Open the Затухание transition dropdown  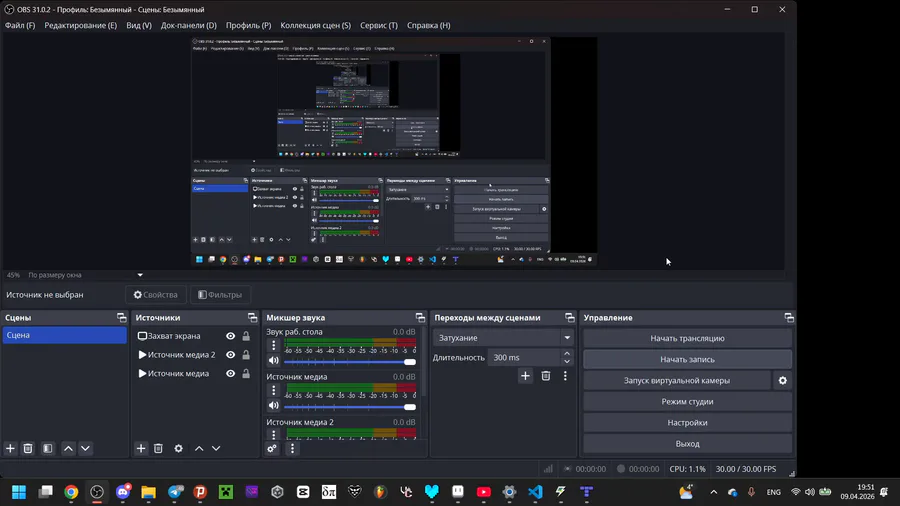503,338
